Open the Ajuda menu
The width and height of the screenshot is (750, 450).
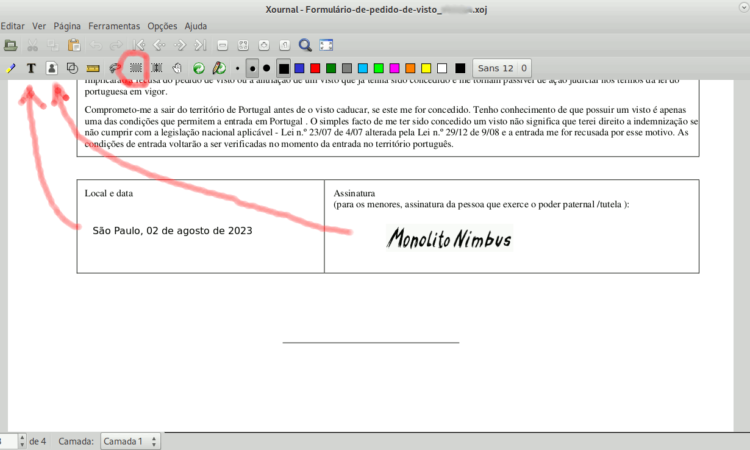196,26
